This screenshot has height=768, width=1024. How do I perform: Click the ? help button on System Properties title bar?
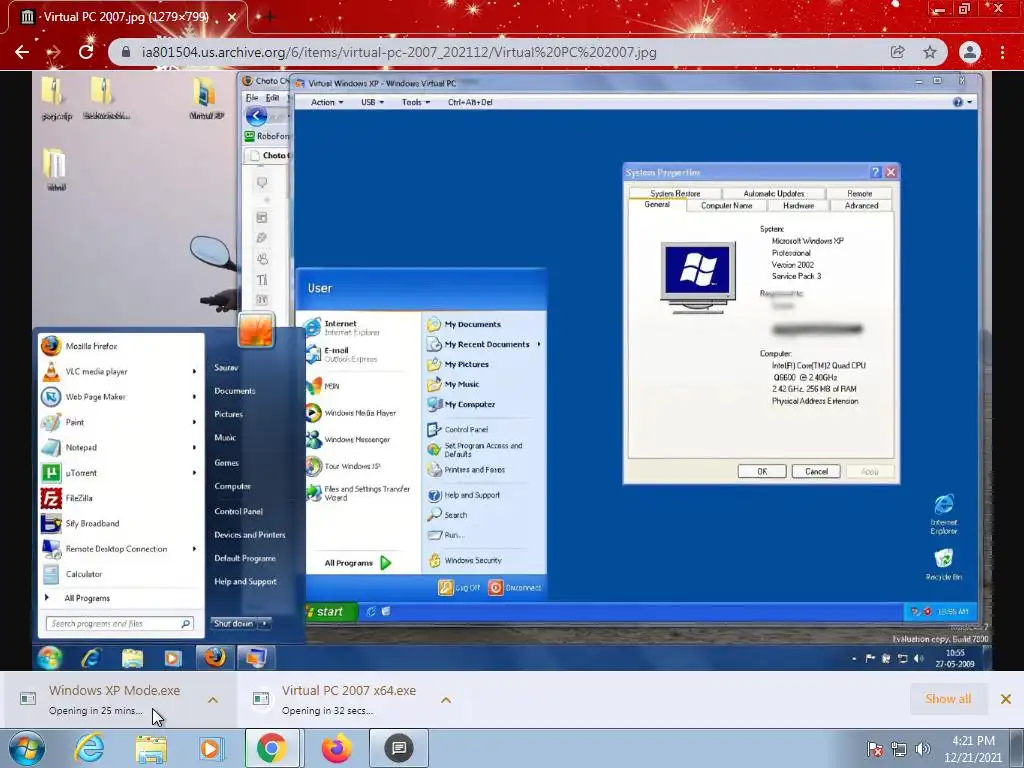click(876, 172)
